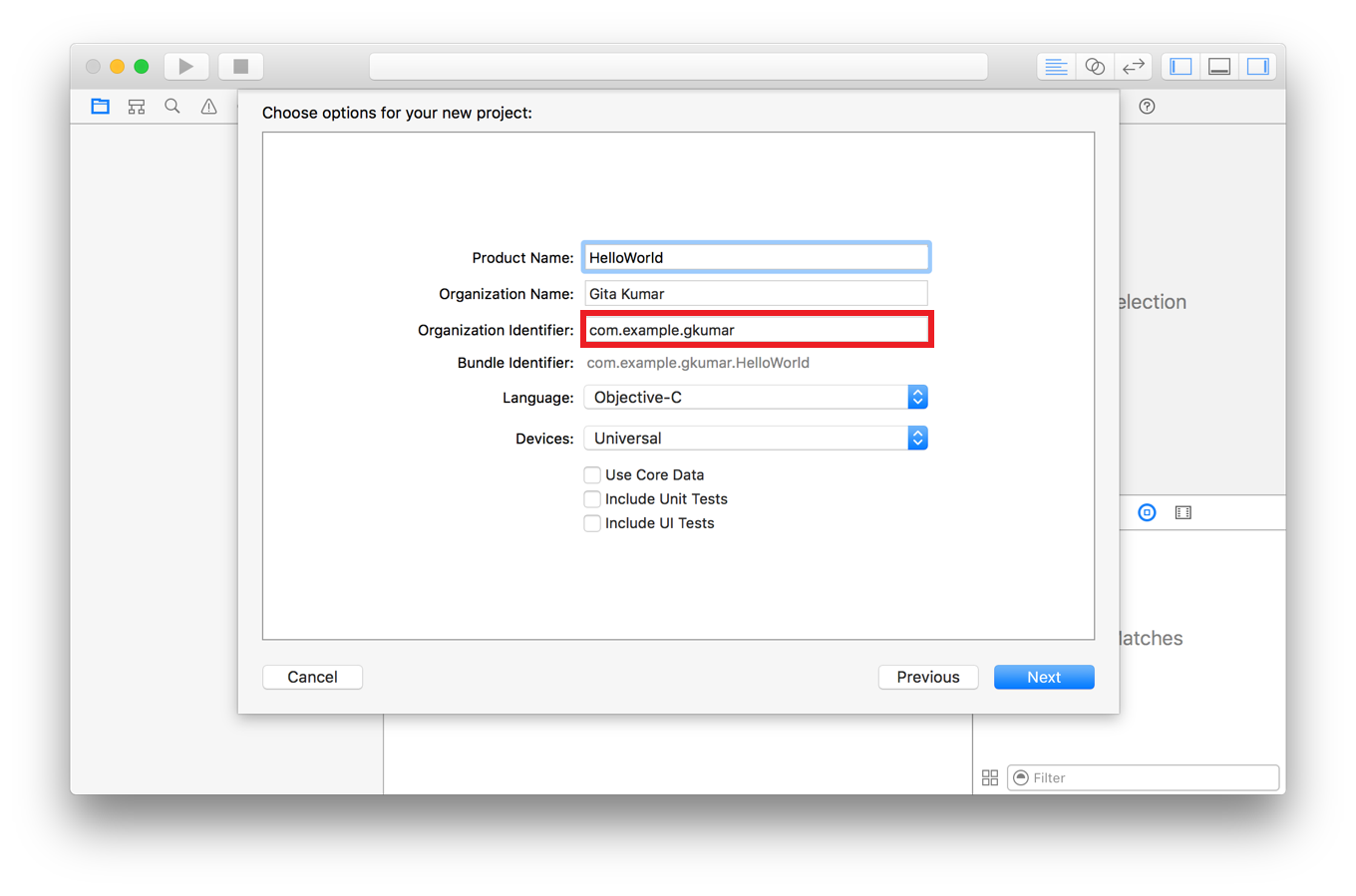
Task: Go back with the Previous button
Action: (927, 677)
